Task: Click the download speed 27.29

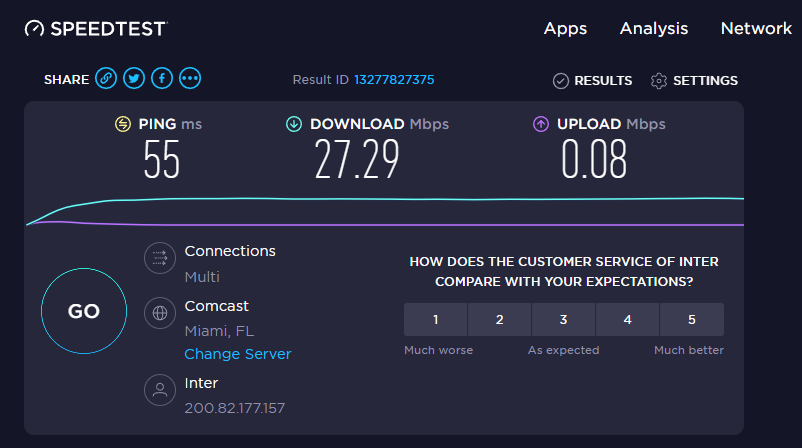Action: [357, 160]
